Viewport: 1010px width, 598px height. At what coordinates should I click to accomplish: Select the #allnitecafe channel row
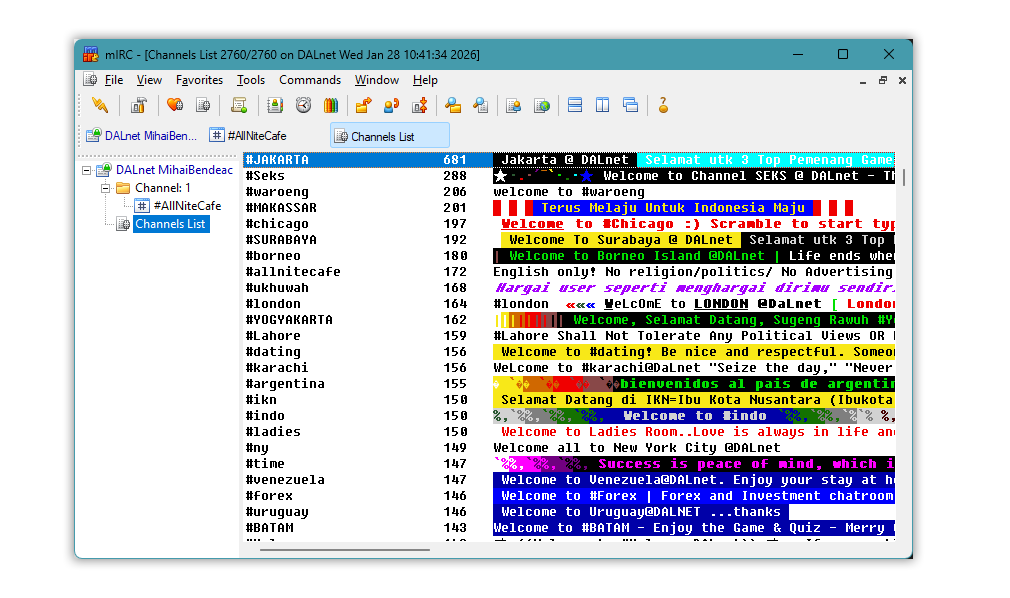click(x=569, y=272)
